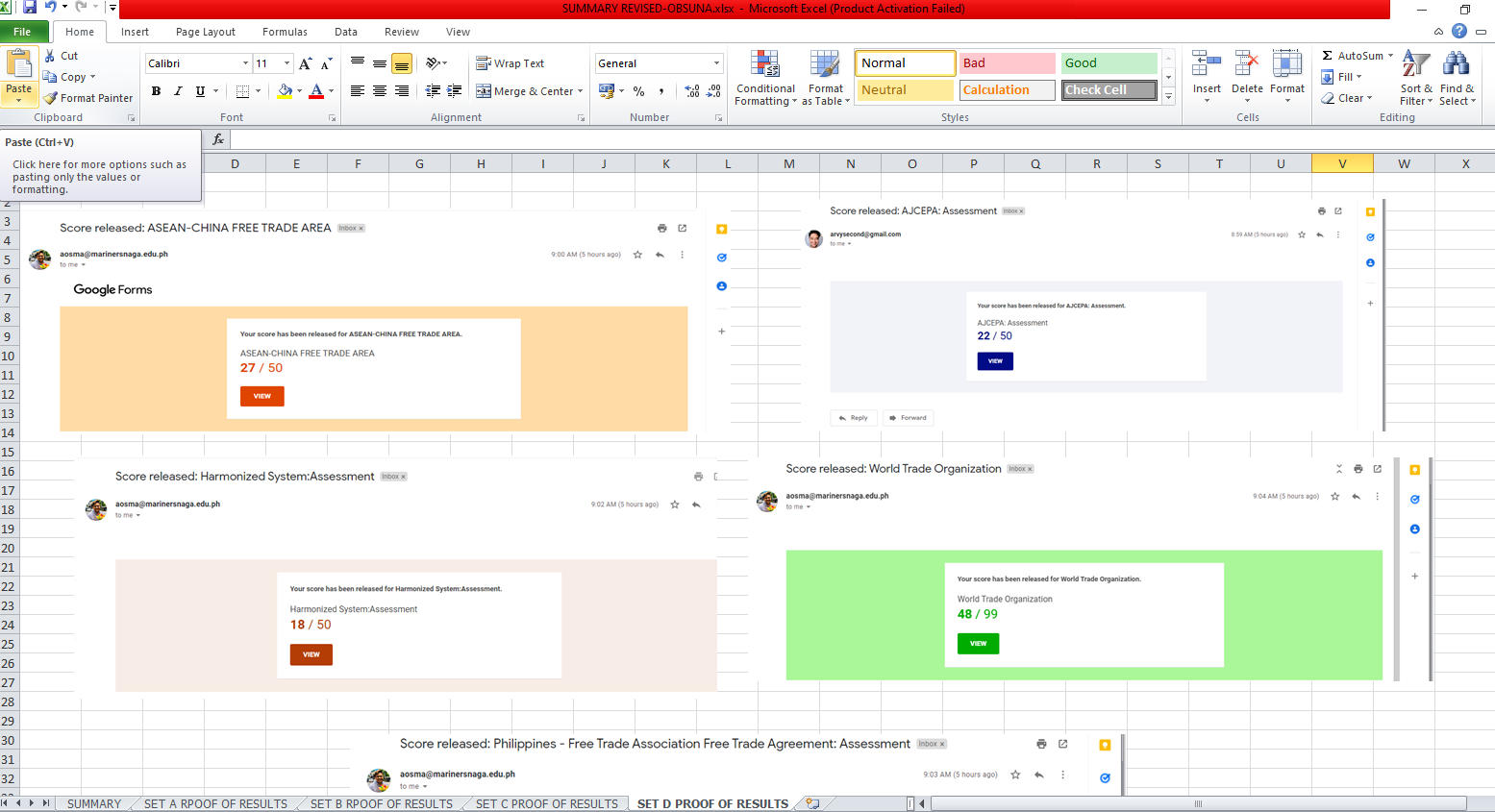Switch to the SUMMARY sheet tab
The image size is (1495, 812).
pos(94,804)
